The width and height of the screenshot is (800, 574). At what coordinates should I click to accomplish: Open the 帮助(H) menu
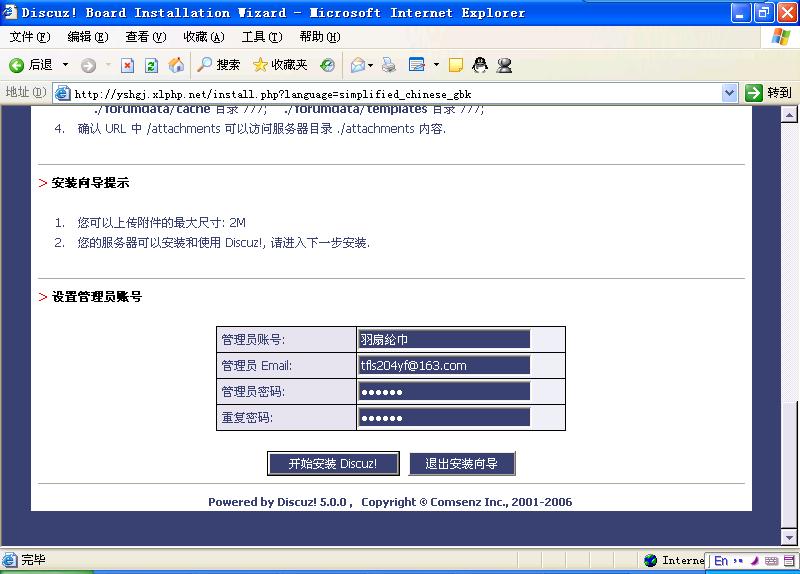(320, 37)
